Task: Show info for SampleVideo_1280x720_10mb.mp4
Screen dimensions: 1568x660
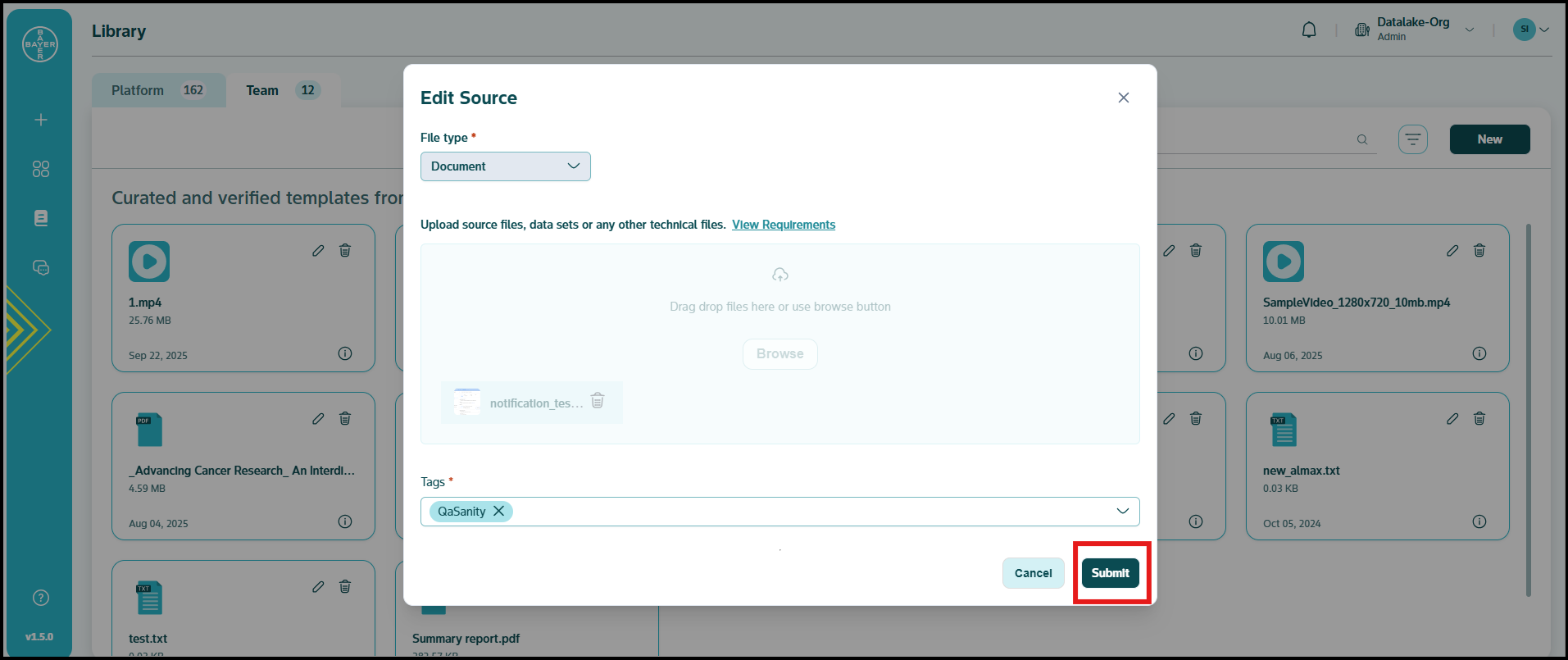Action: [1479, 353]
